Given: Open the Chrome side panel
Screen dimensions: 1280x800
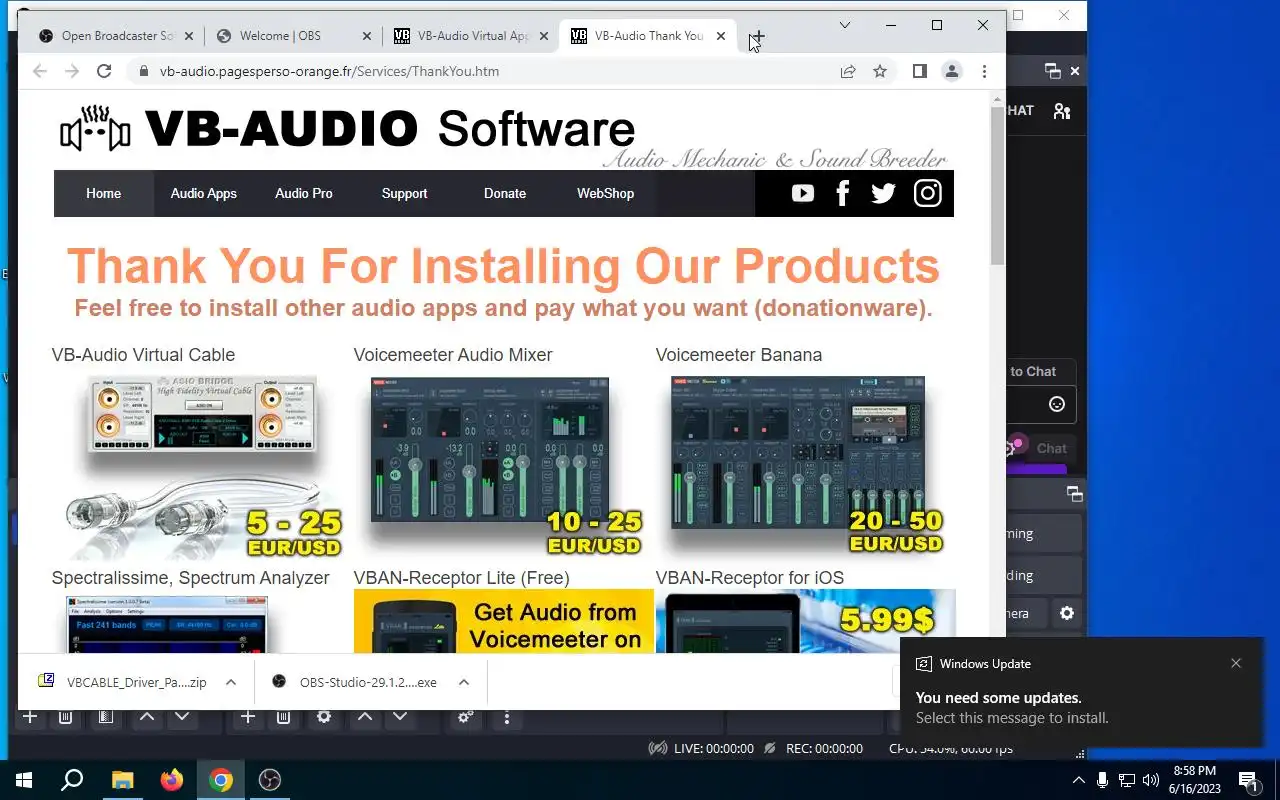Looking at the screenshot, I should (x=920, y=71).
